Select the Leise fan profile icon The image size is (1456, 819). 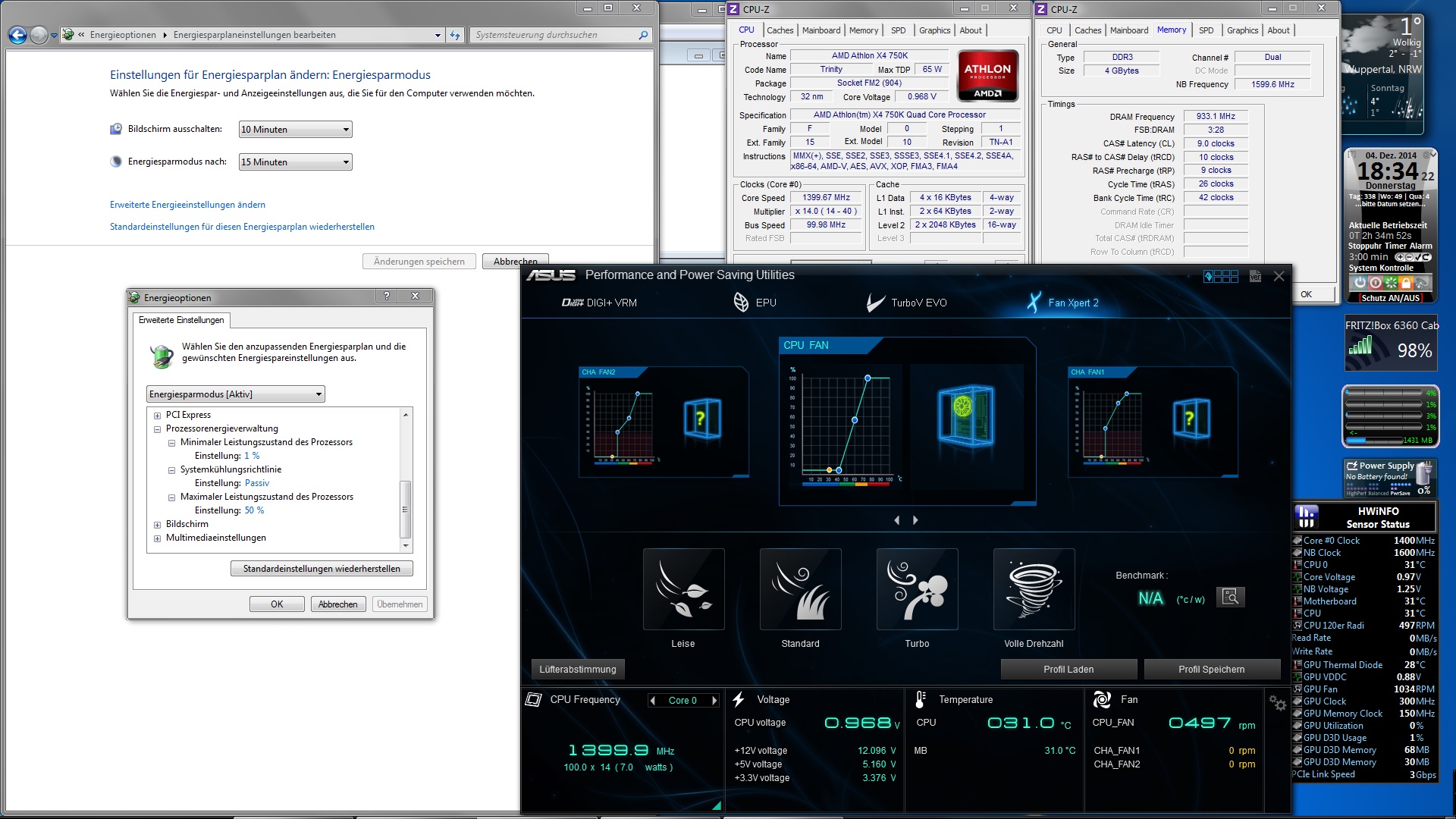coord(683,589)
